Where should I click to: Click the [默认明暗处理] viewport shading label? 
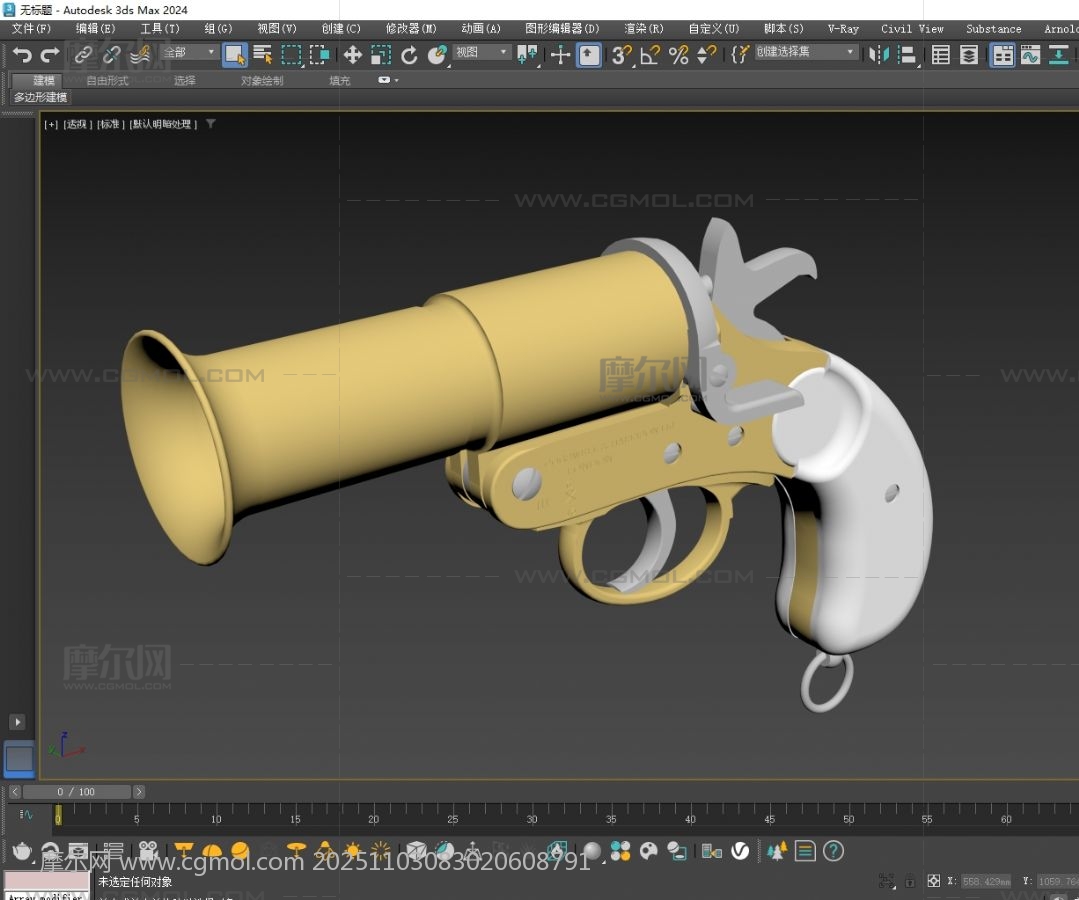[164, 124]
